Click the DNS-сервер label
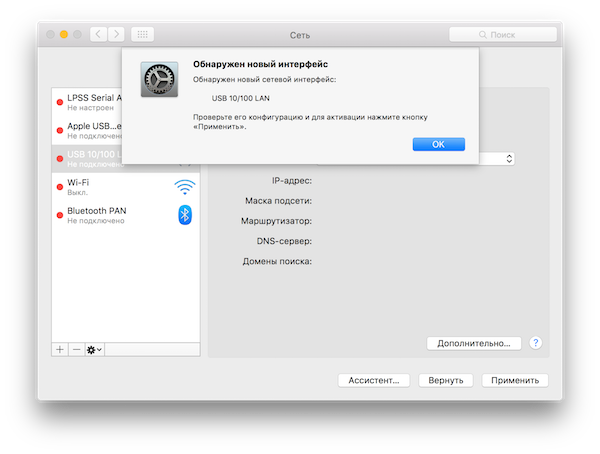Screen dimensions: 600x454 coord(284,242)
